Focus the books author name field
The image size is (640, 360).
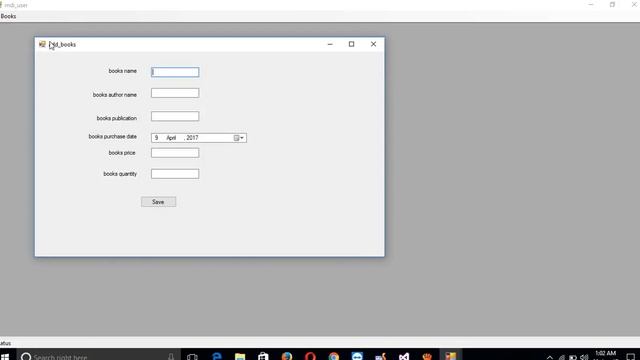tap(175, 93)
